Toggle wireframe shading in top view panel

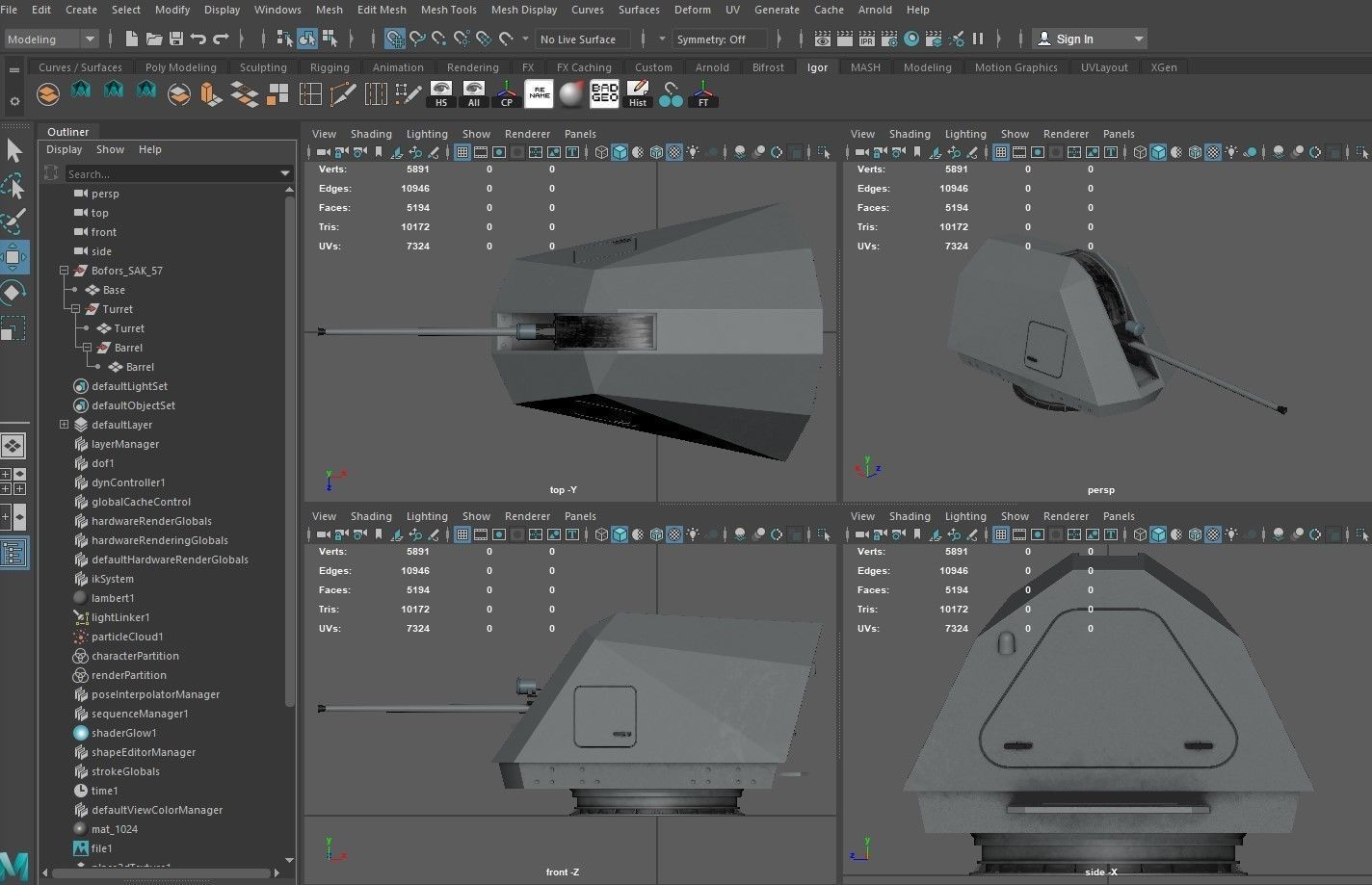click(x=601, y=152)
